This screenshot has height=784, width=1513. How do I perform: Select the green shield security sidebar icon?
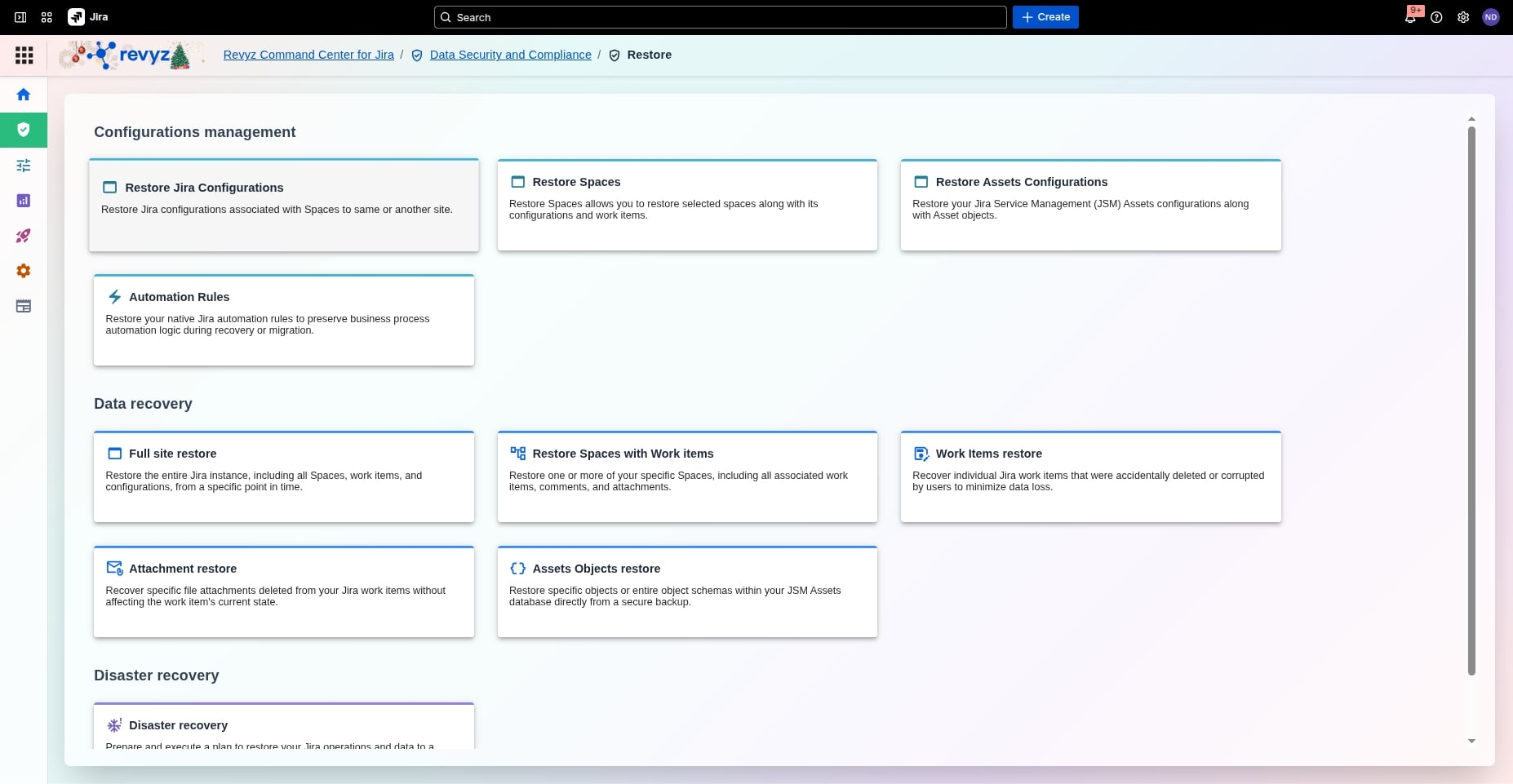click(24, 130)
